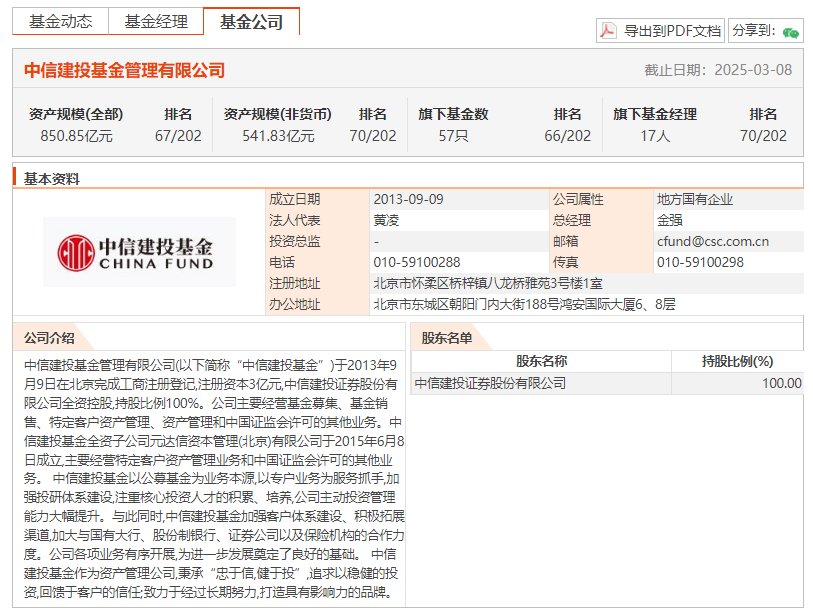Open the 基金经理 tab
Screen dimensions: 813x613
click(156, 22)
